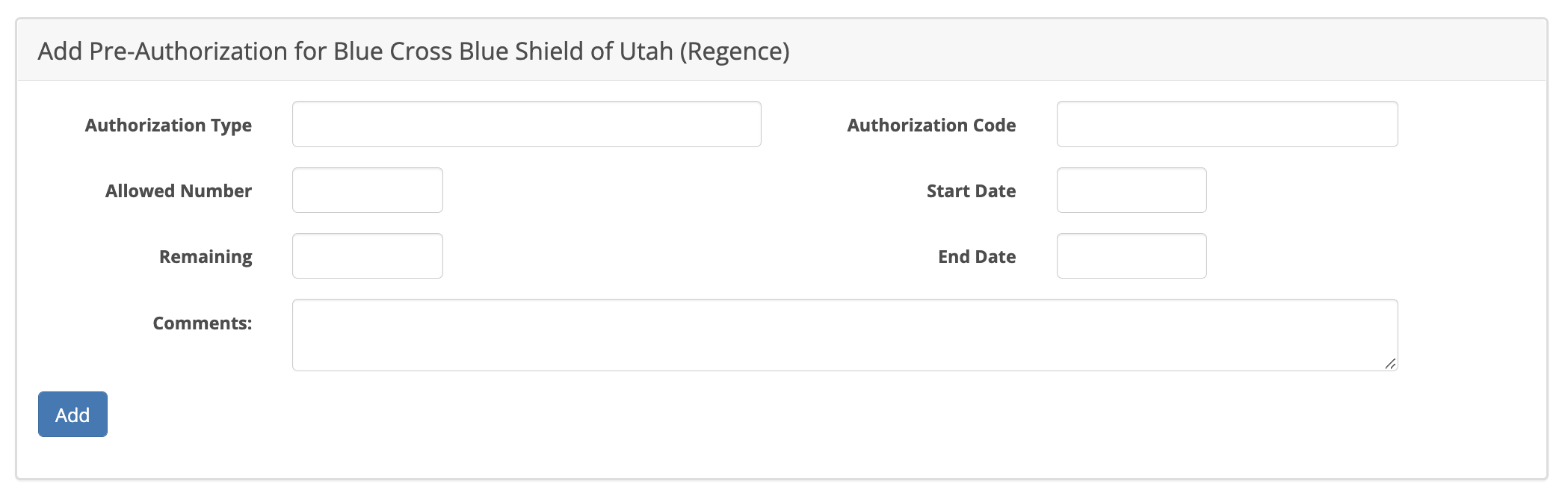Click the "End Date" label
The height and width of the screenshot is (496, 1568).
pos(976,257)
